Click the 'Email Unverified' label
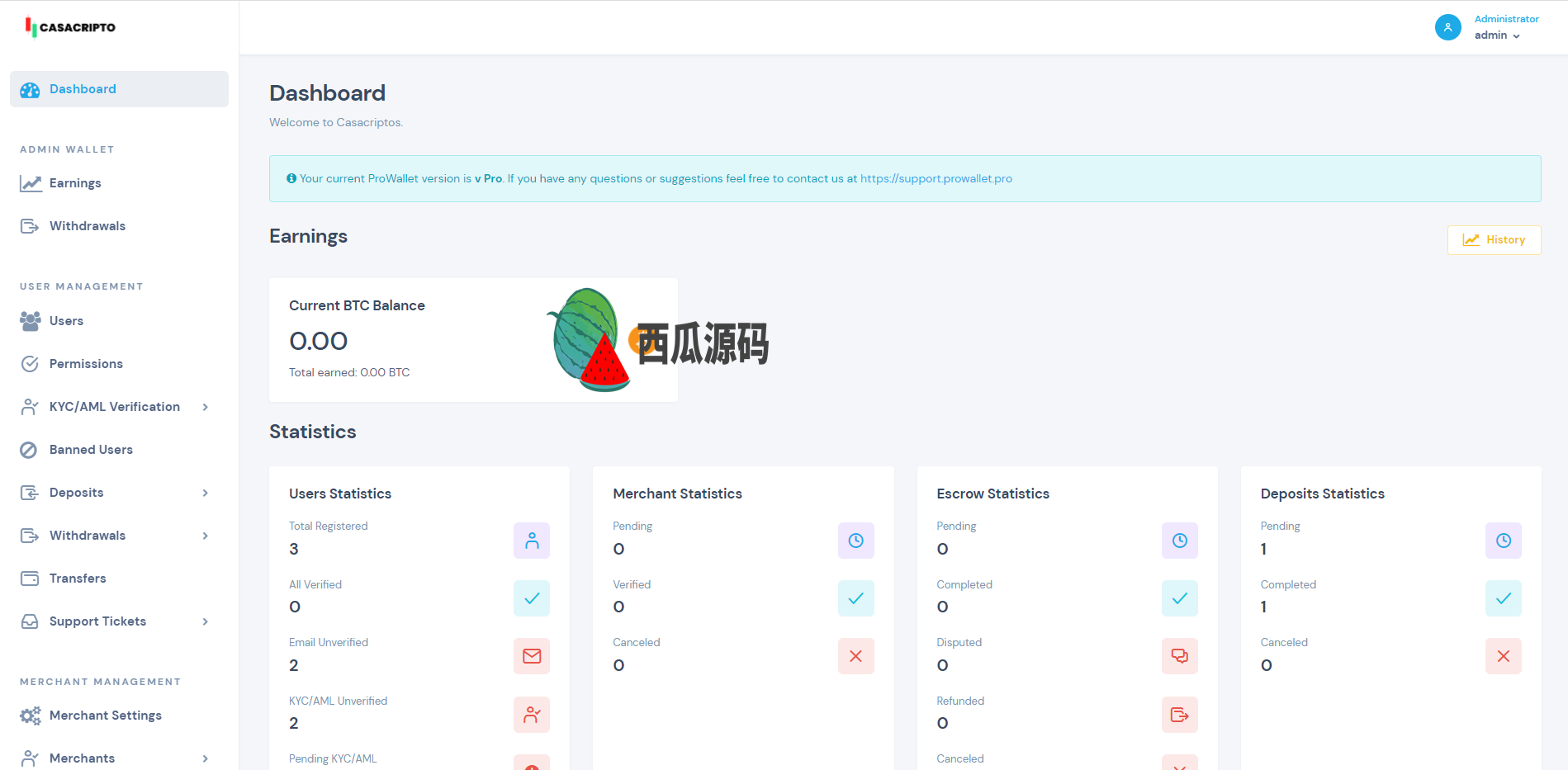This screenshot has height=770, width=1568. click(328, 643)
